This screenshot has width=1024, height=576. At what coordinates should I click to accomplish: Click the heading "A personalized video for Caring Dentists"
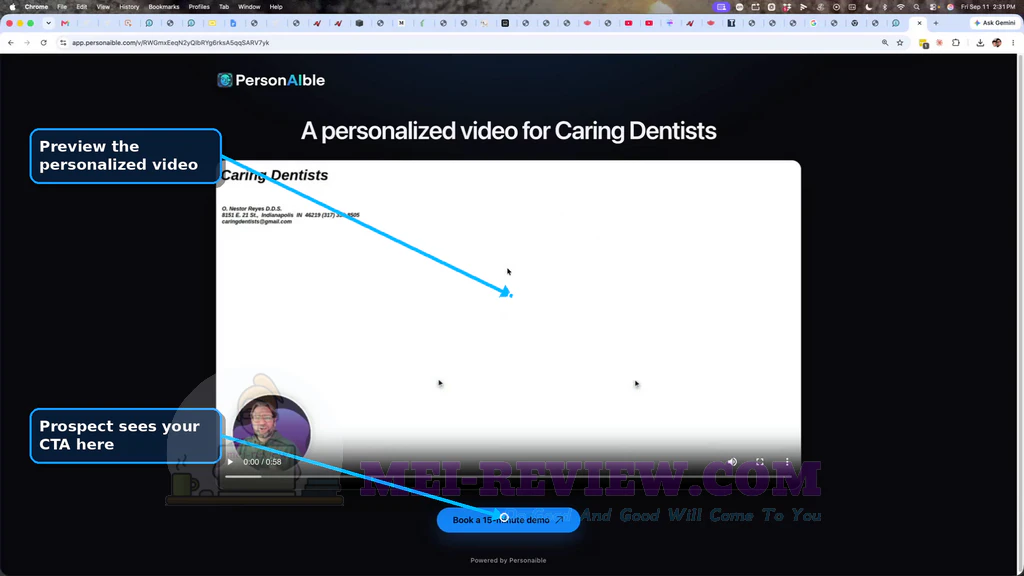(x=508, y=131)
